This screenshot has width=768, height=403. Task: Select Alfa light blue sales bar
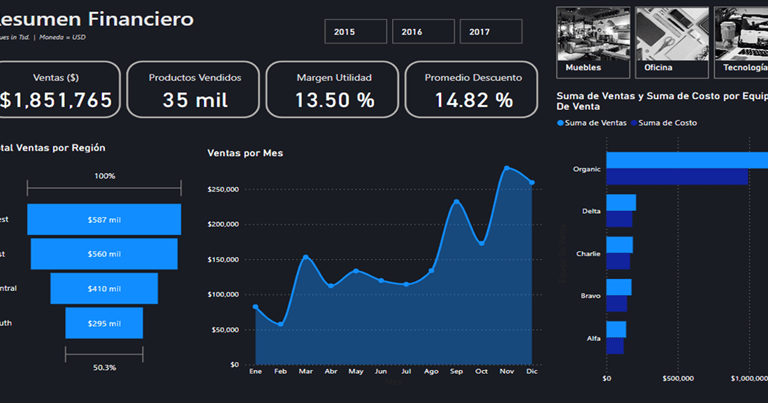pyautogui.click(x=616, y=330)
